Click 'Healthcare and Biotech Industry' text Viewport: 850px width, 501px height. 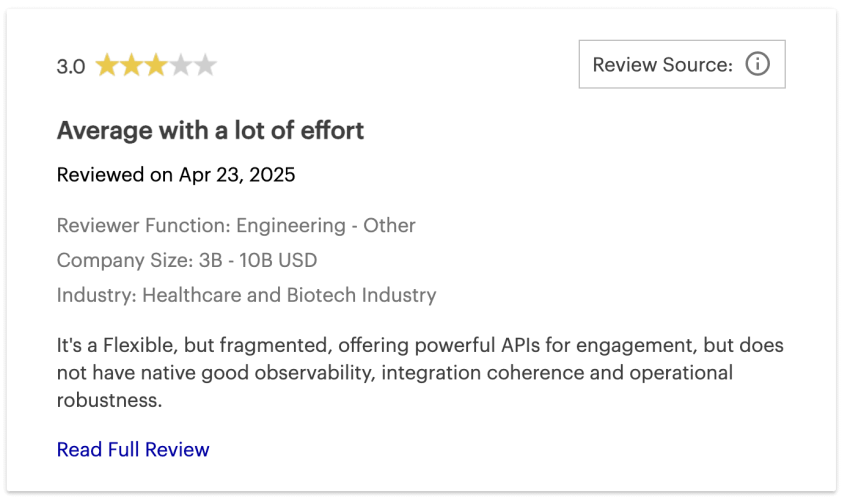[x=289, y=295]
